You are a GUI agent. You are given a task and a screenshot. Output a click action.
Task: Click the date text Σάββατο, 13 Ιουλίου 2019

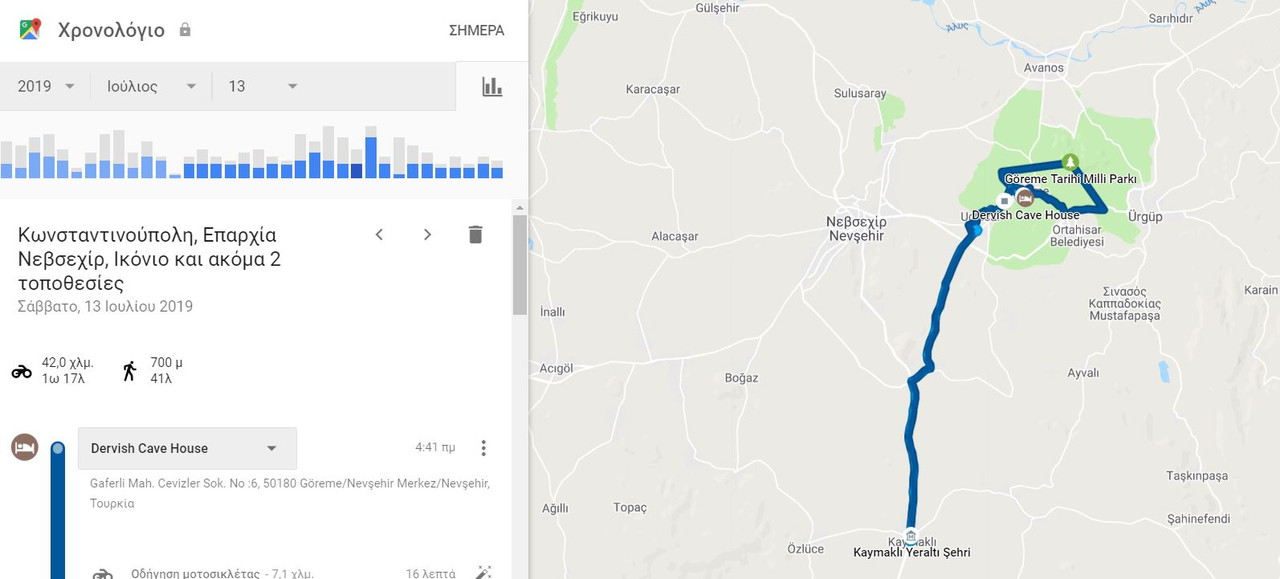105,307
